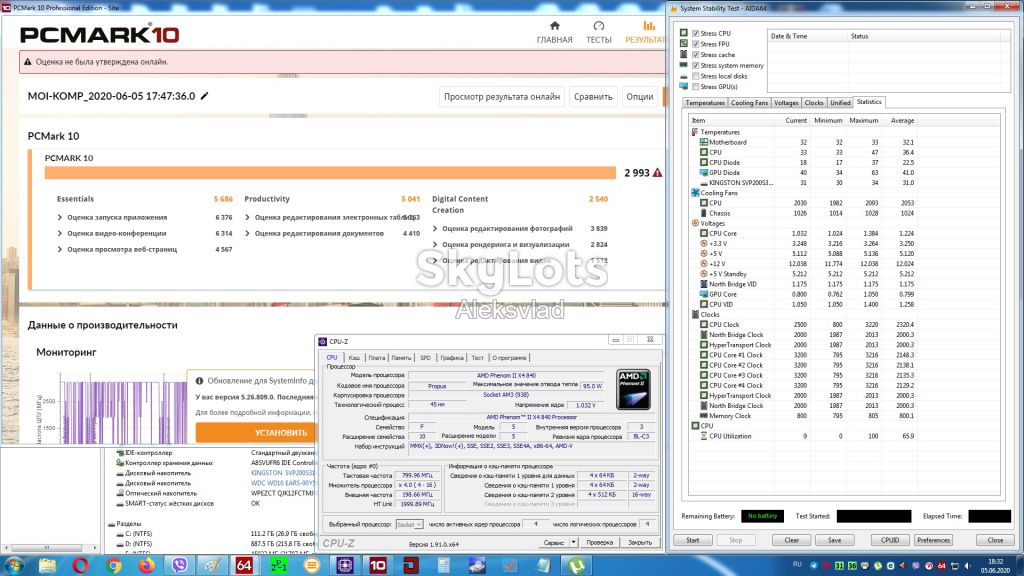The height and width of the screenshot is (576, 1024).
Task: Click the AMD Phenom II logo in CPU-Z
Action: tap(633, 389)
